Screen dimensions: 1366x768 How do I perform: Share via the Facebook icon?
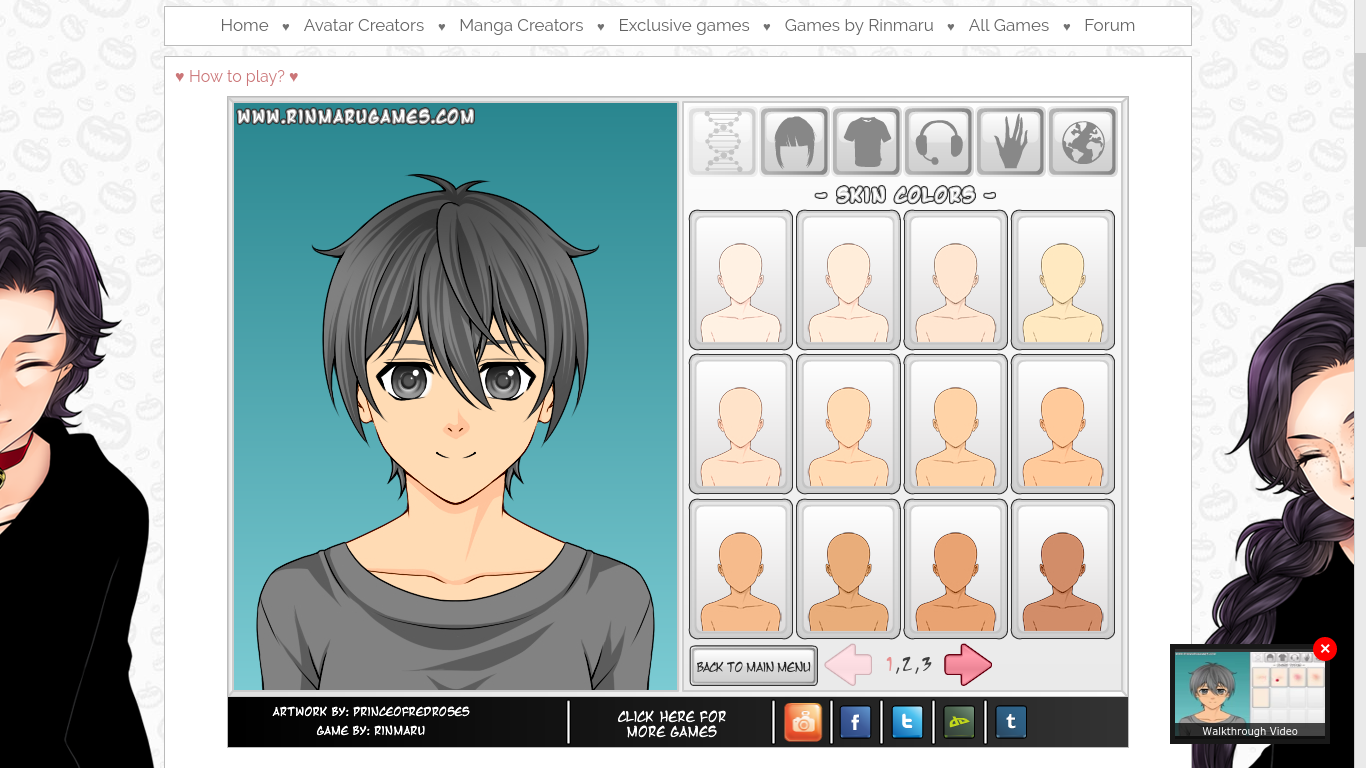(x=855, y=722)
